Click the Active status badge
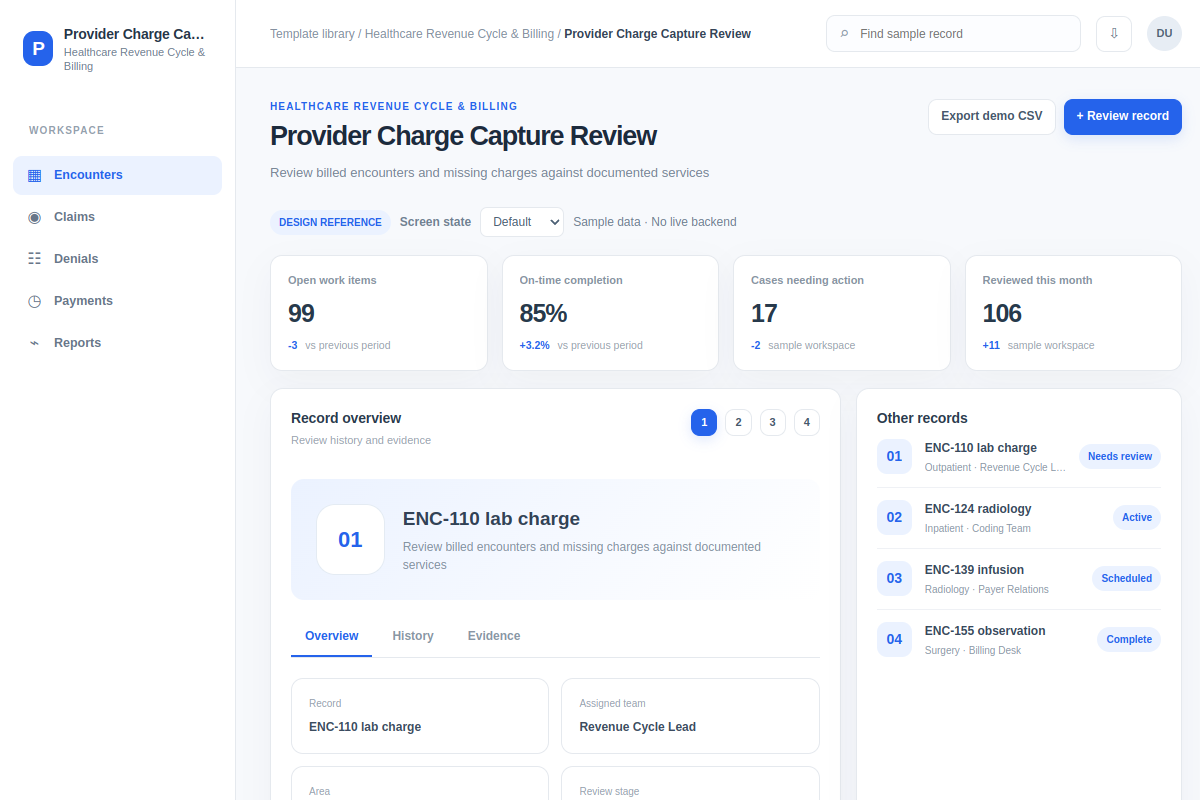This screenshot has height=800, width=1200. (x=1137, y=517)
